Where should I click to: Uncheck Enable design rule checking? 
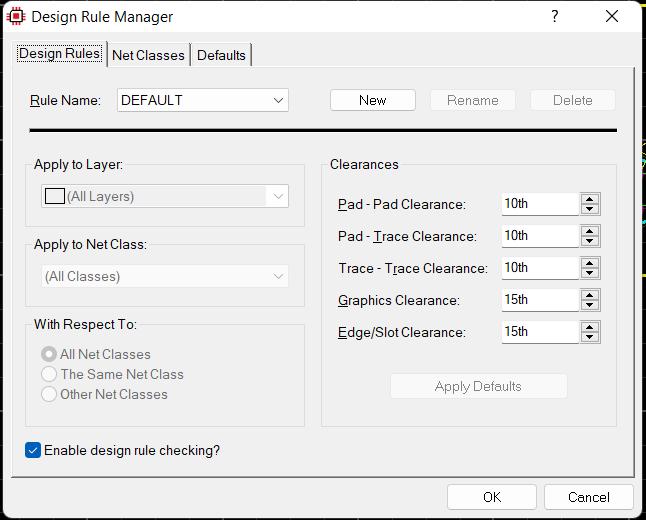coord(33,450)
